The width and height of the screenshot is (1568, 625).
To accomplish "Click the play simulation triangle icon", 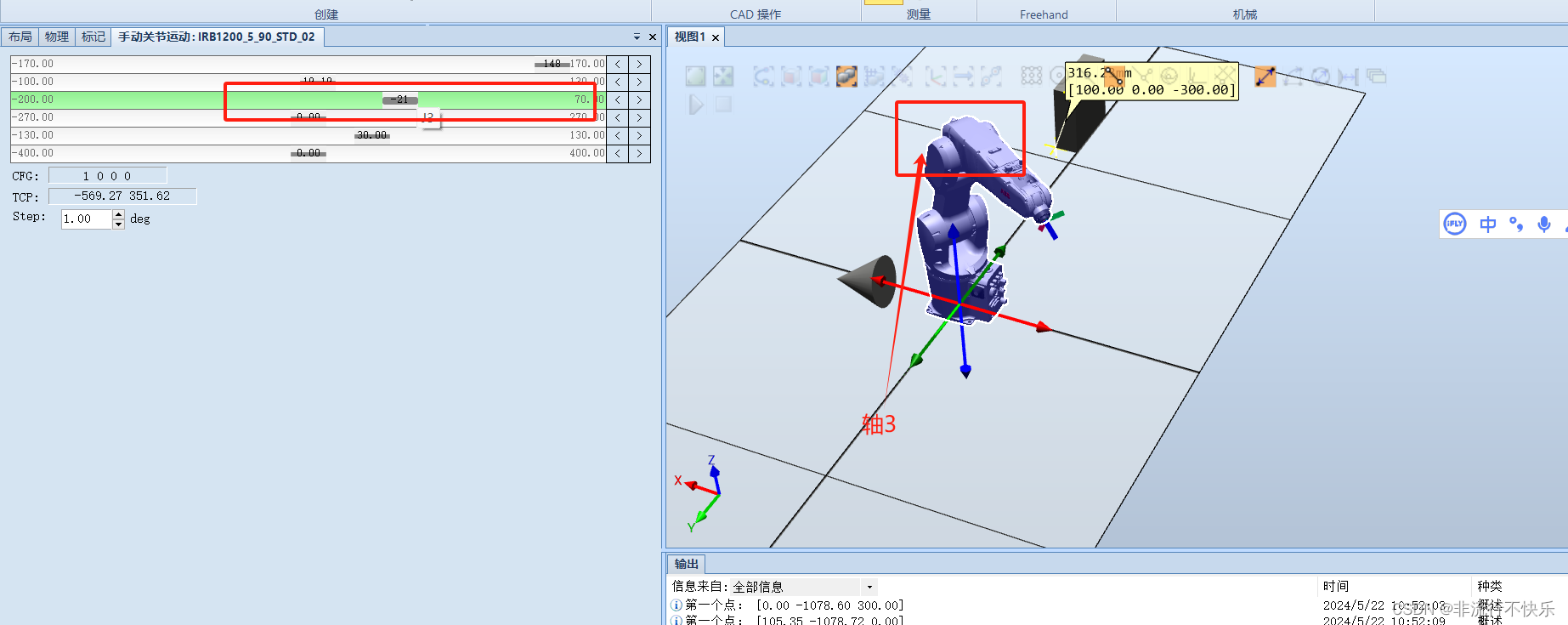I will tap(696, 104).
